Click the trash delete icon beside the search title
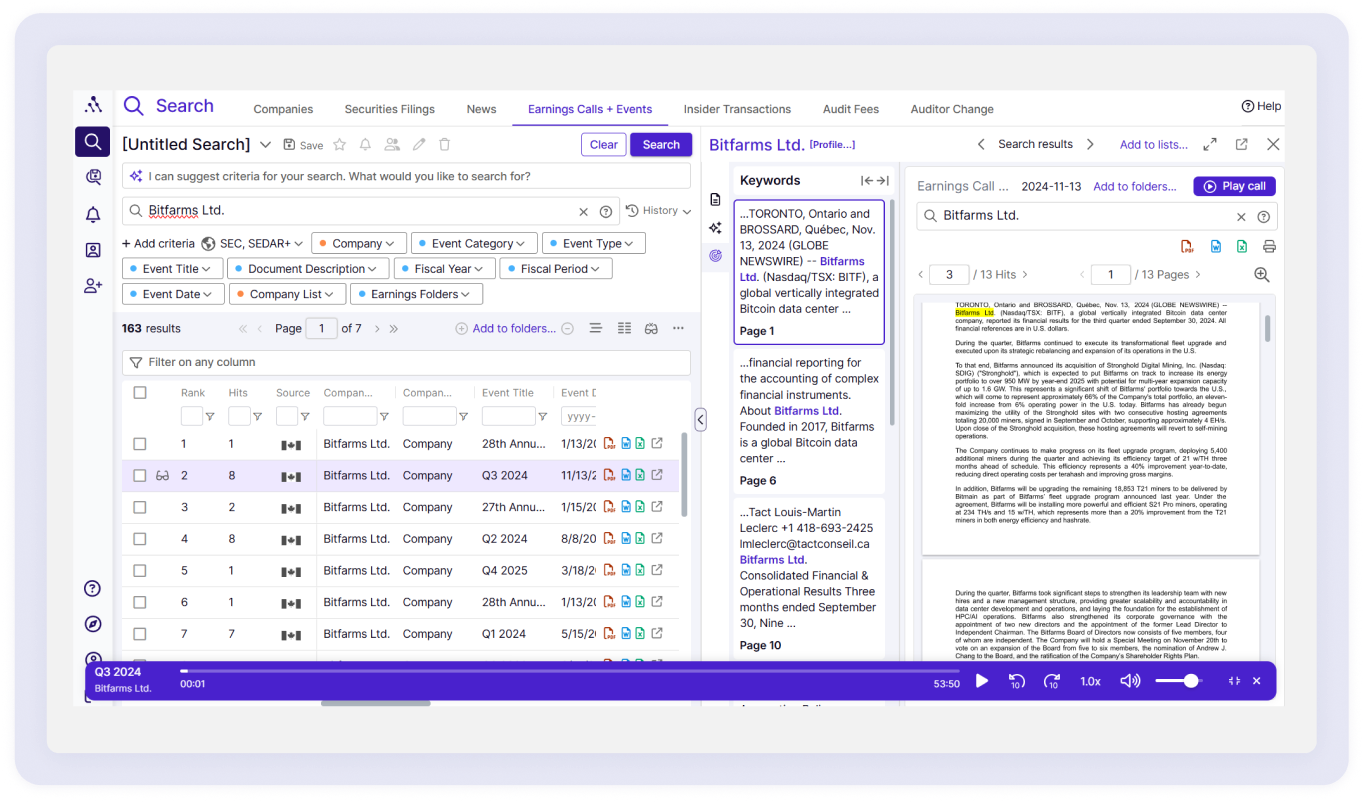This screenshot has width=1364, height=802. (x=445, y=145)
